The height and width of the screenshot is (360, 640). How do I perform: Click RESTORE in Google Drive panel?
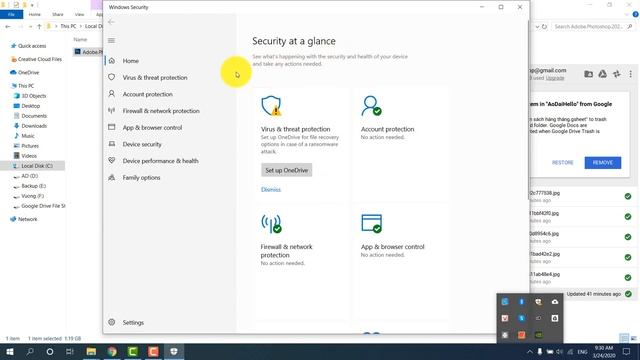pos(562,163)
